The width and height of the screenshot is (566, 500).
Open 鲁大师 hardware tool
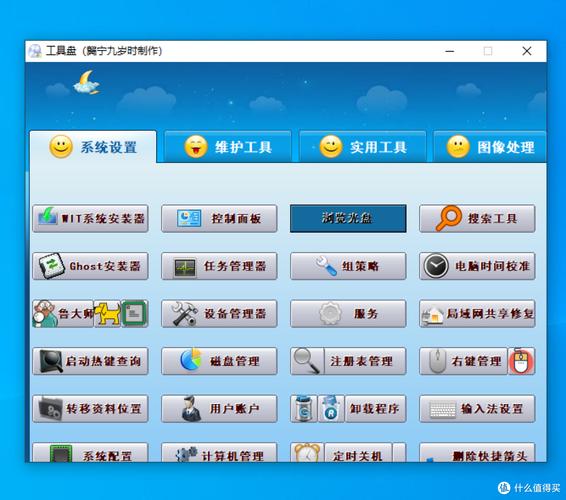(x=63, y=314)
